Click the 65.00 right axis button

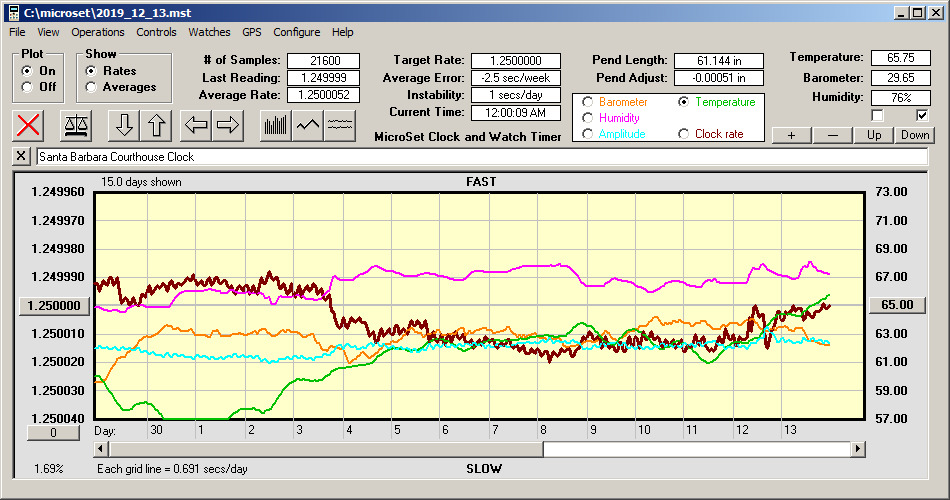(x=897, y=305)
